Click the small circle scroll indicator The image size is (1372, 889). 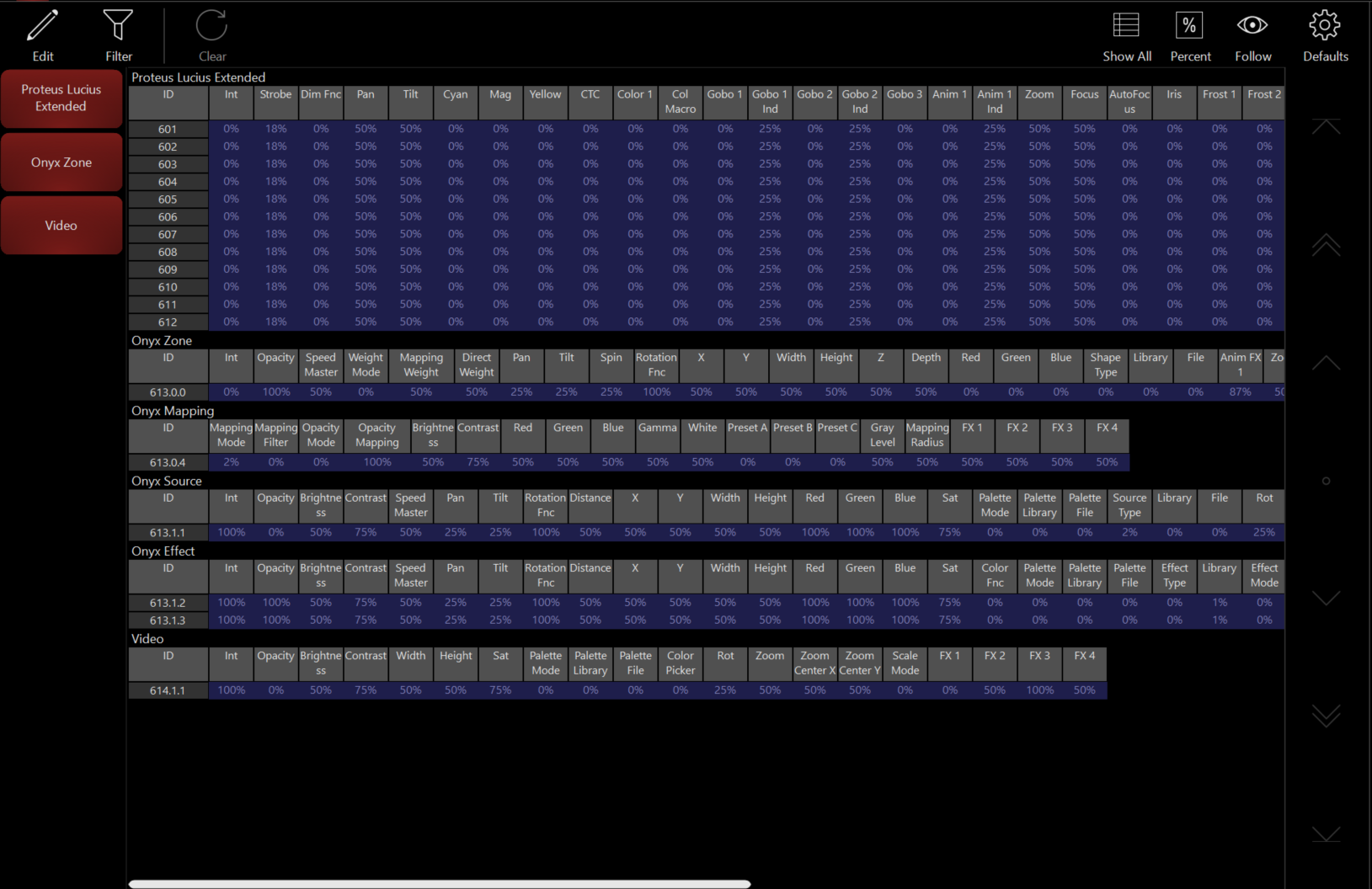(x=1326, y=481)
